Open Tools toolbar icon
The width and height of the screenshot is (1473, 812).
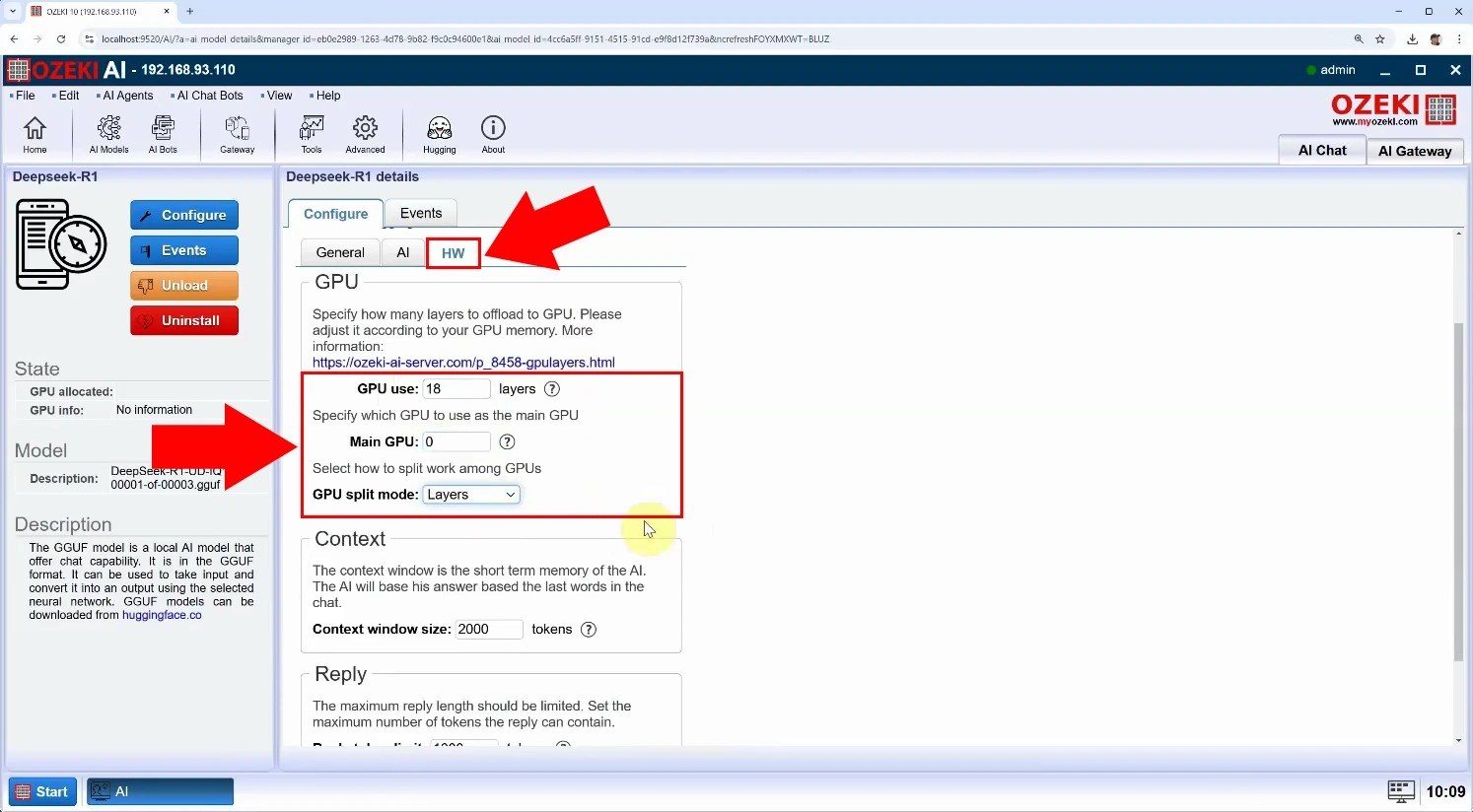point(312,134)
